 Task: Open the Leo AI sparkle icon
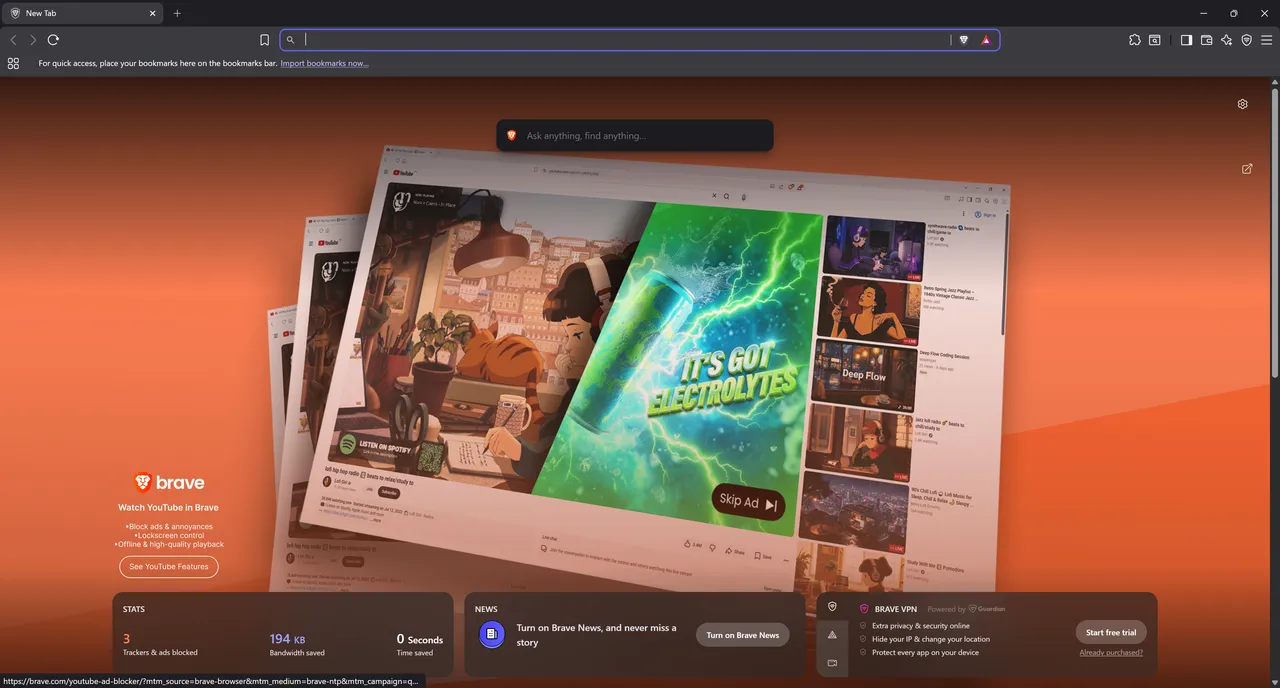coord(1226,40)
